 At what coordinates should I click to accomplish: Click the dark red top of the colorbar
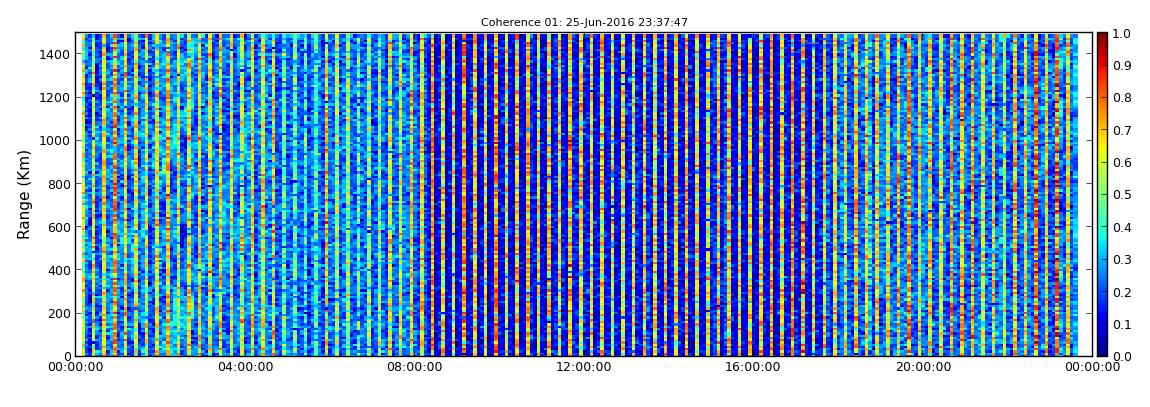click(x=1102, y=38)
